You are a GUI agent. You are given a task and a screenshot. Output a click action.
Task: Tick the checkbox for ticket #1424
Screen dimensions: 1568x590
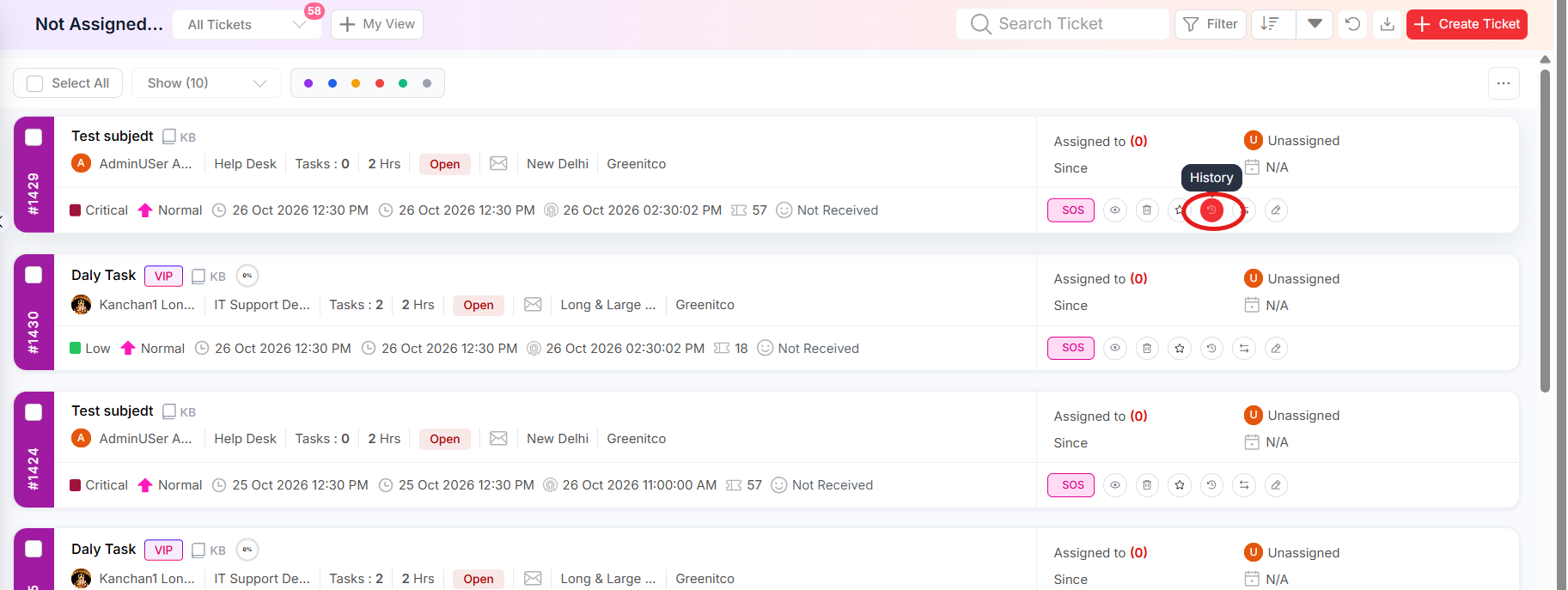pos(34,412)
